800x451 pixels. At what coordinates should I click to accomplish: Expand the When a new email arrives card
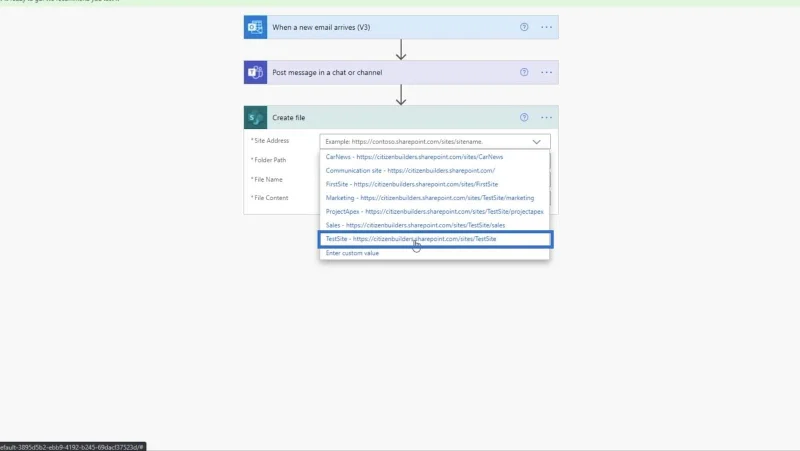401,27
